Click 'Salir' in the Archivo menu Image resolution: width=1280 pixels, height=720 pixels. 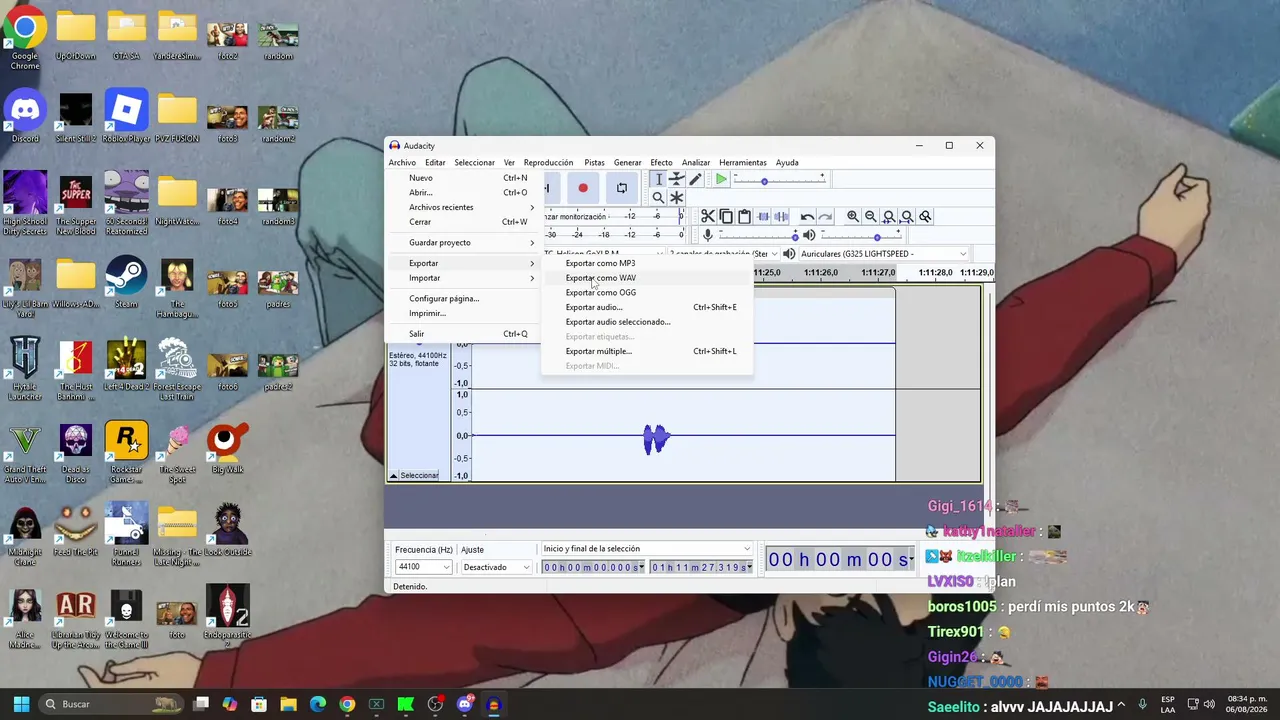click(x=463, y=334)
